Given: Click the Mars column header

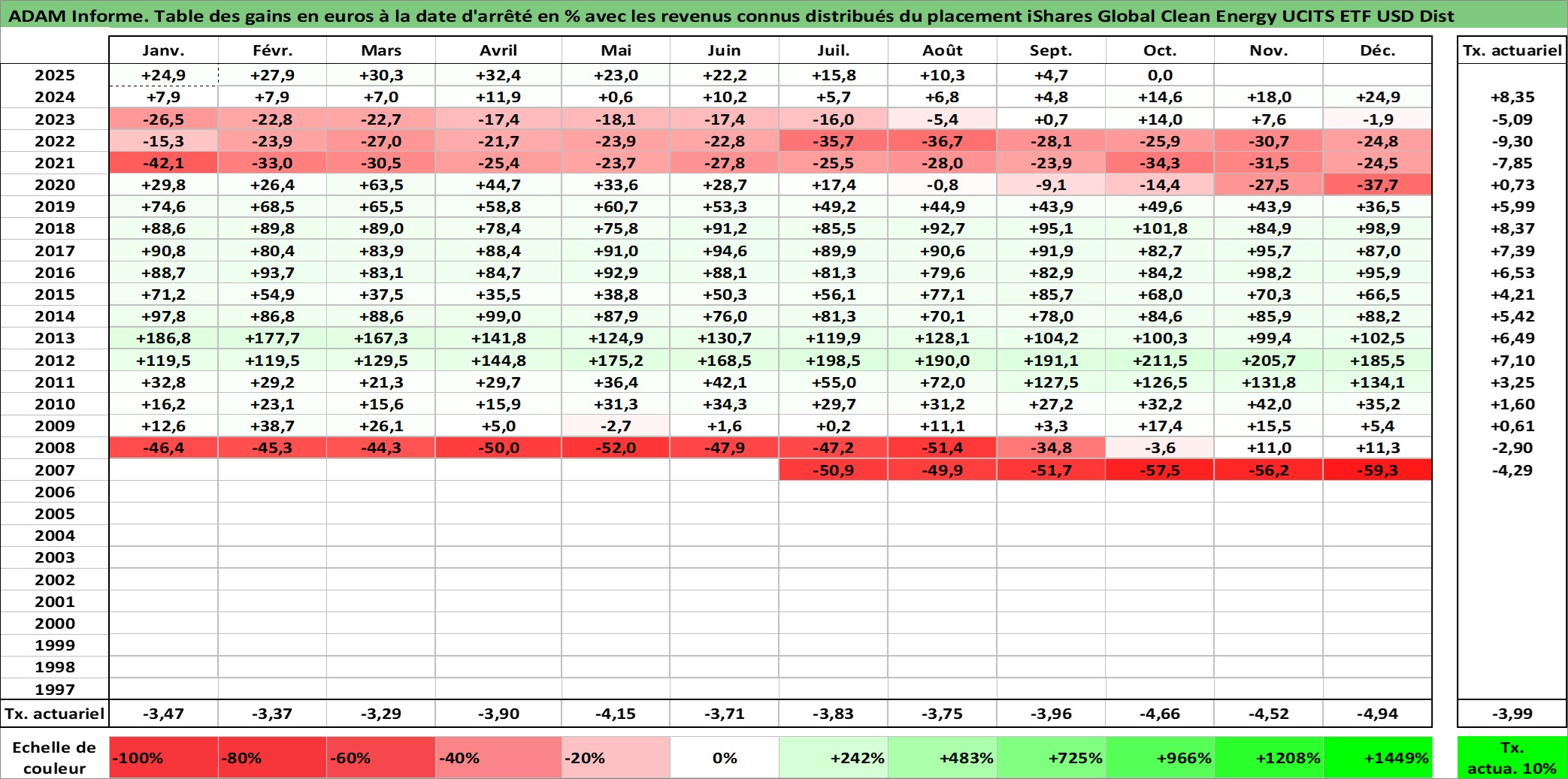Looking at the screenshot, I should coord(381,50).
